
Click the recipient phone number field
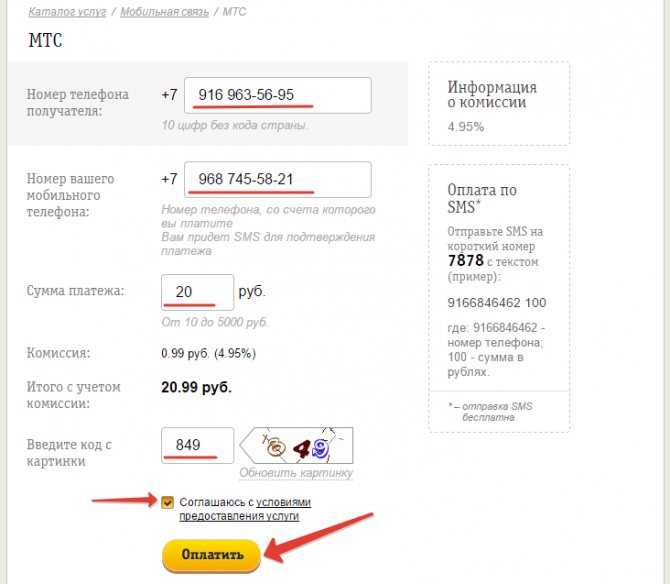coord(278,95)
